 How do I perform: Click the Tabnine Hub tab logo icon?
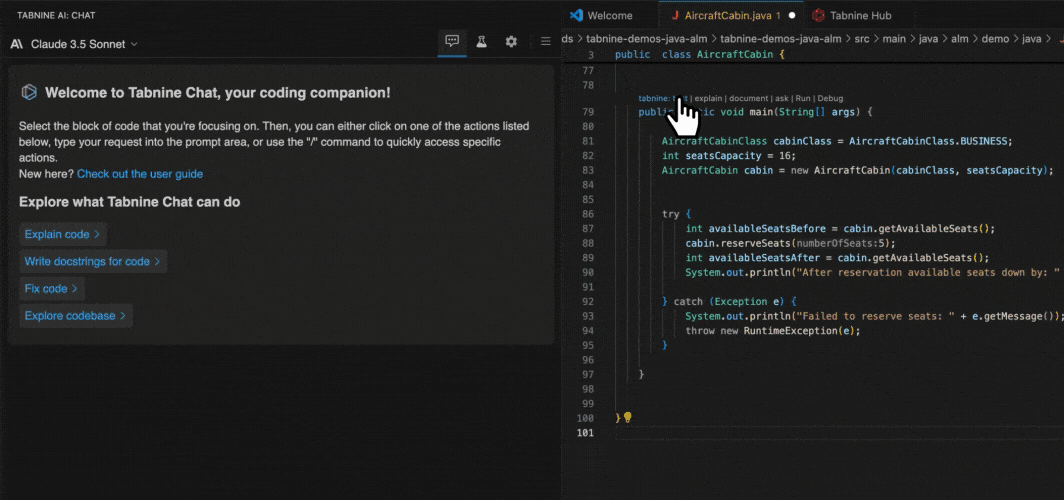(819, 15)
